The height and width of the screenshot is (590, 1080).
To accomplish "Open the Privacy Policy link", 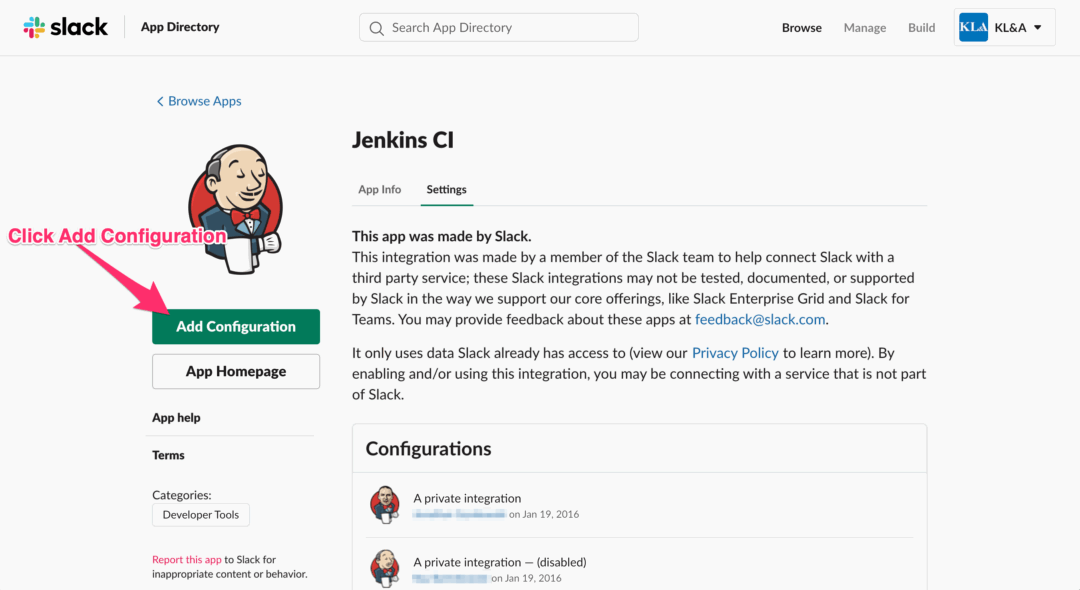I will tap(735, 353).
